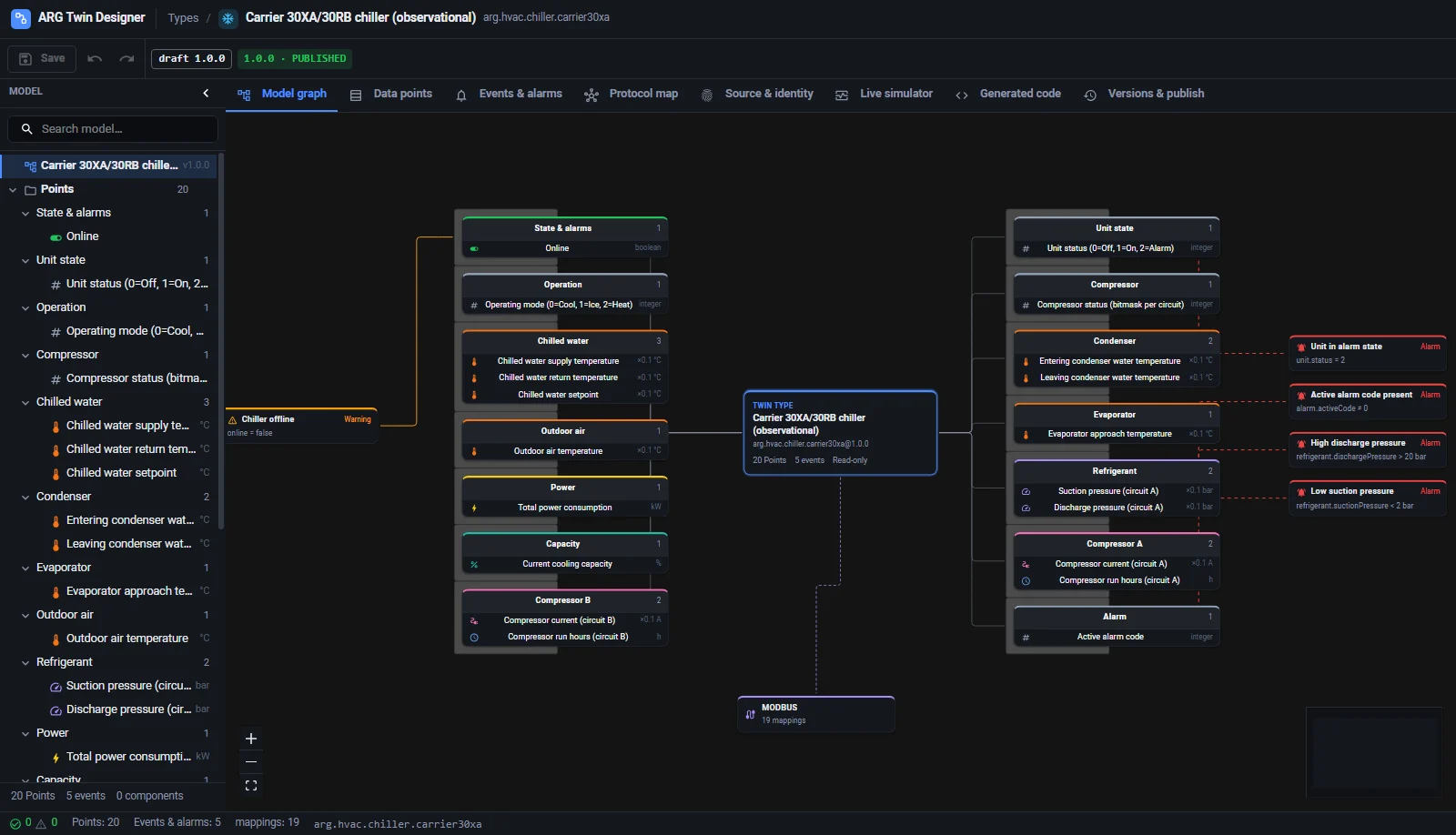
Task: Click the model tree vertical scrollbar
Action: point(221,341)
